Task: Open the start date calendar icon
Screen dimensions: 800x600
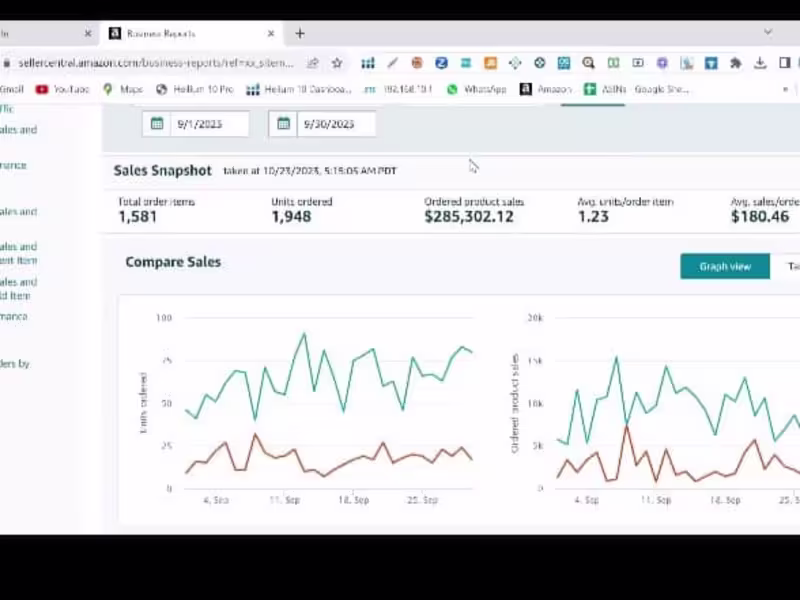Action: click(x=157, y=123)
